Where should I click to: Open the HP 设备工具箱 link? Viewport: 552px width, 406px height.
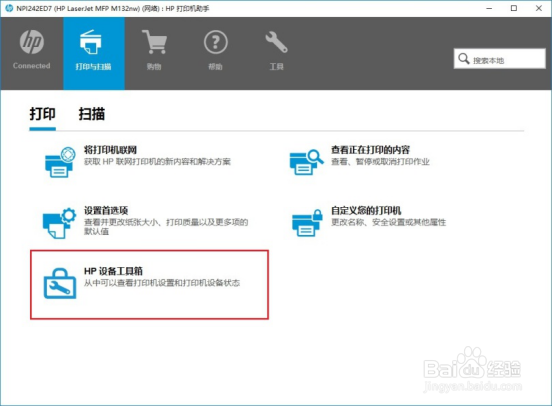pyautogui.click(x=113, y=271)
